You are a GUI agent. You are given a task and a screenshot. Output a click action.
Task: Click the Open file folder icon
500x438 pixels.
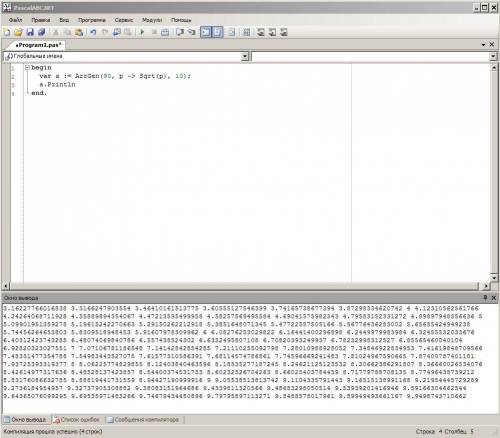[18, 32]
